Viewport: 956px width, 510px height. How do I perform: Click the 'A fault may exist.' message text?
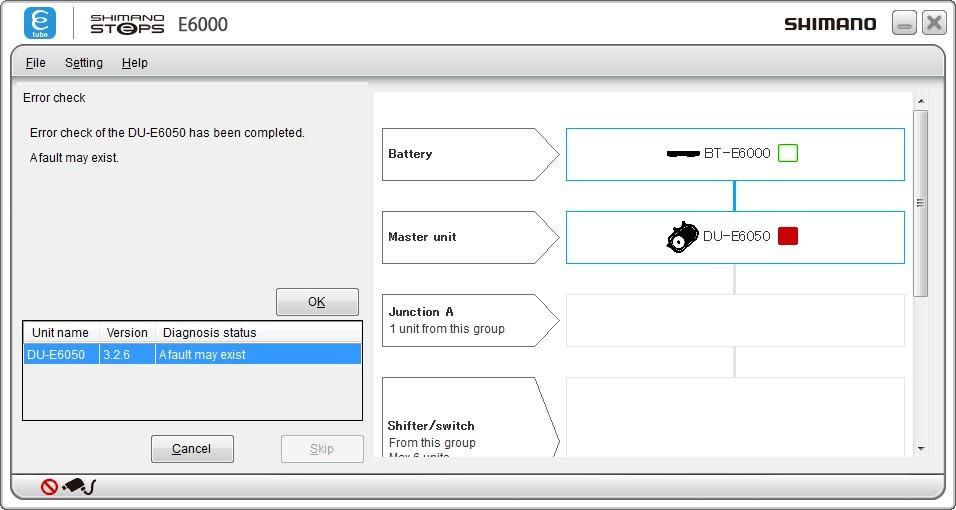(x=74, y=158)
